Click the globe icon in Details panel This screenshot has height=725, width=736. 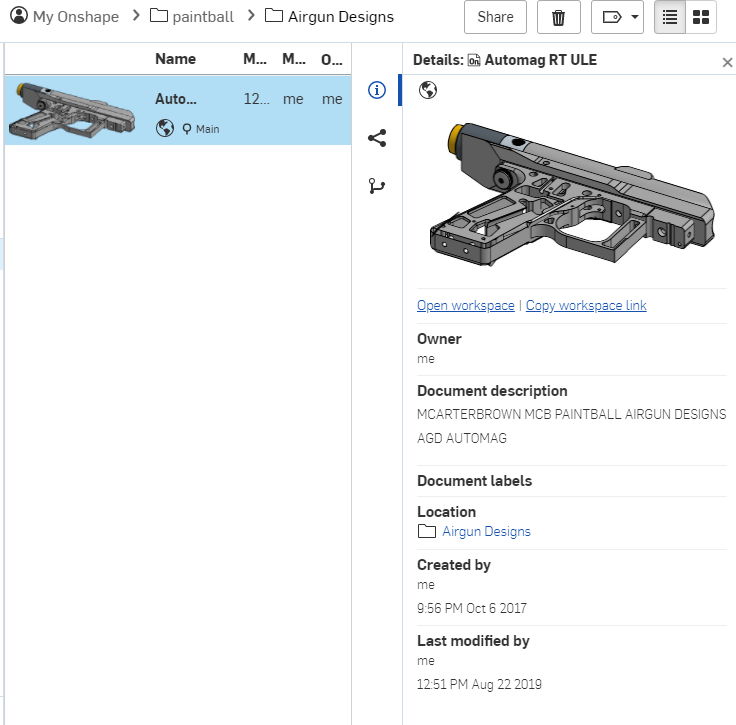(428, 90)
